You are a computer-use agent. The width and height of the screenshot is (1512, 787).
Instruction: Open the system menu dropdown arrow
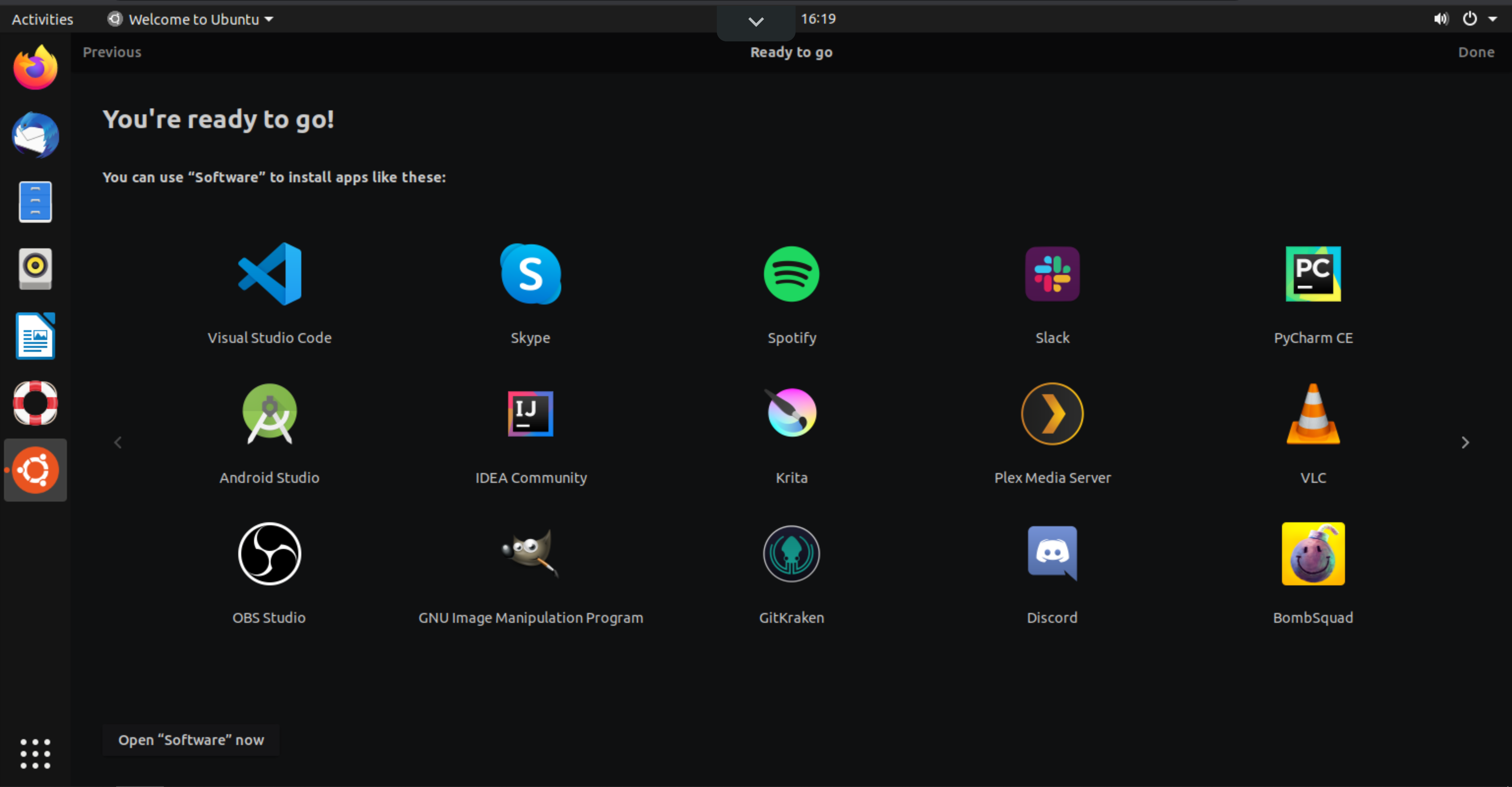coord(1493,19)
